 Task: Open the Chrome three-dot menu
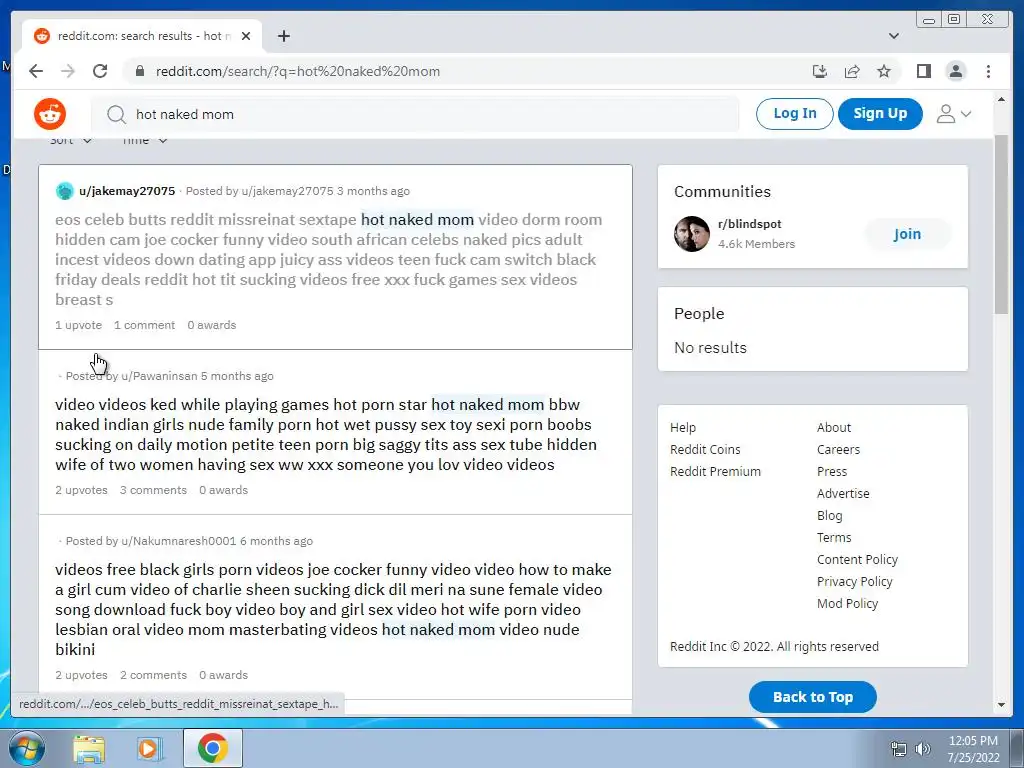pos(988,71)
